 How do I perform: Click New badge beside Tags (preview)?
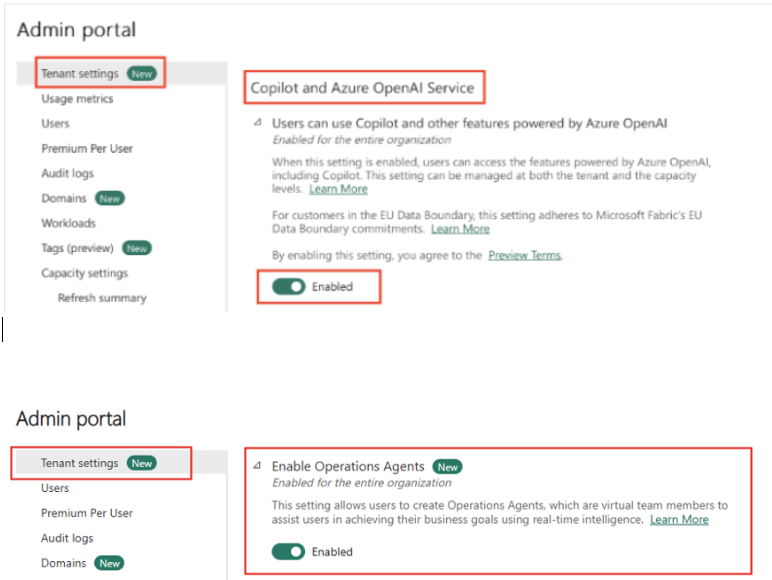(x=137, y=248)
